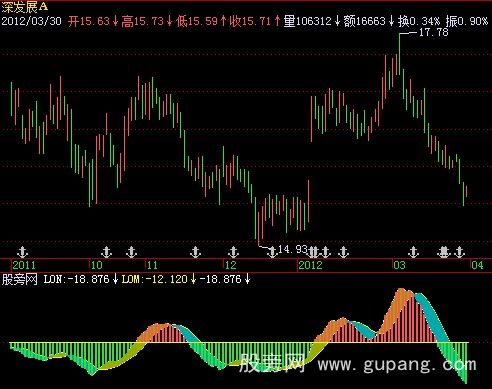Click the volume value 106312
Image resolution: width=492 pixels, height=389 pixels.
click(314, 21)
